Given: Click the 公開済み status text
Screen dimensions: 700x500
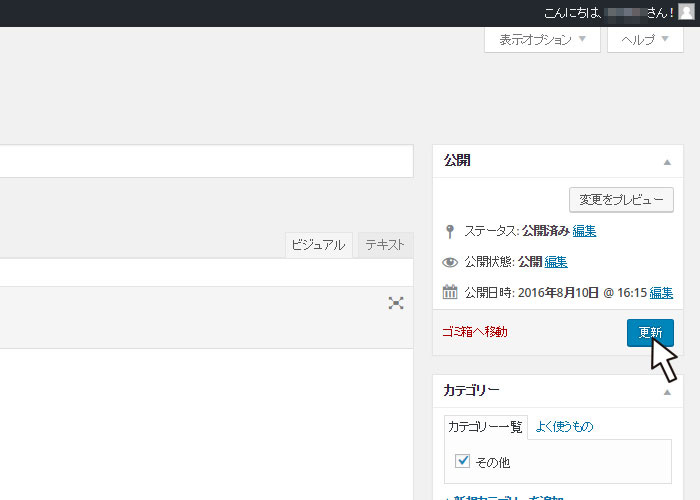Looking at the screenshot, I should click(x=546, y=231).
